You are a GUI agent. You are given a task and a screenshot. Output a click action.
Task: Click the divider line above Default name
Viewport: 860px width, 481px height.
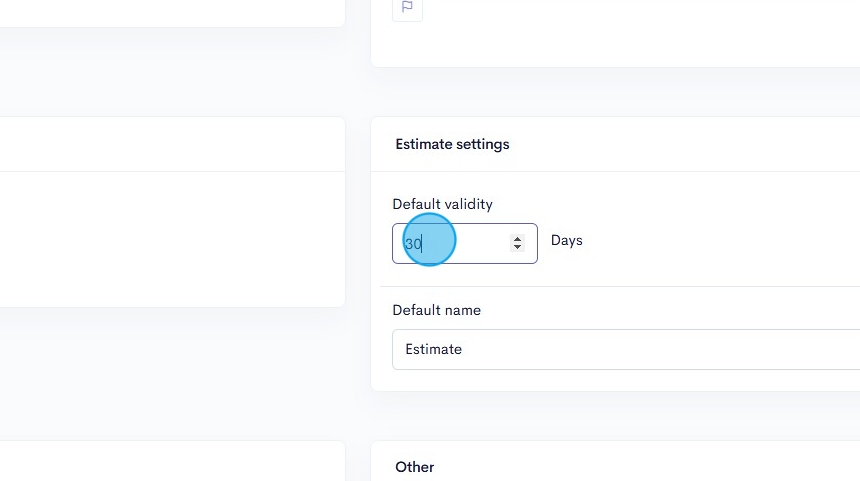[x=620, y=286]
